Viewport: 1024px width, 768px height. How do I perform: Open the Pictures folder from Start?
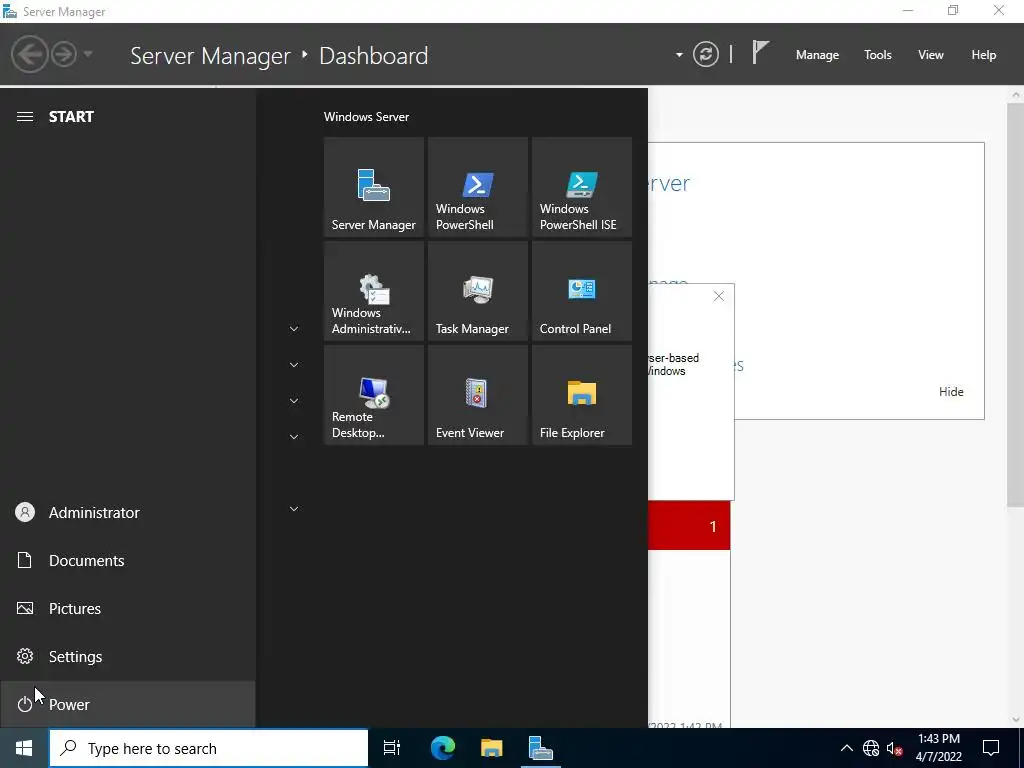[127, 609]
